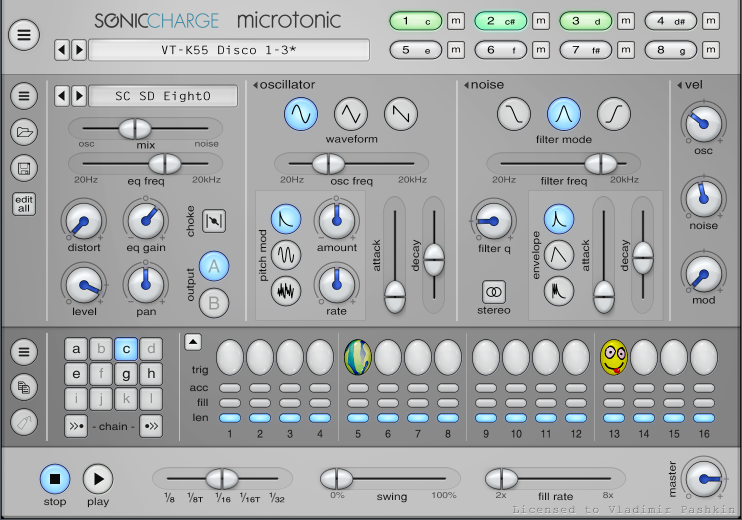
Task: Open the VT-K55 Disco 1-3 preset field
Action: coord(229,50)
